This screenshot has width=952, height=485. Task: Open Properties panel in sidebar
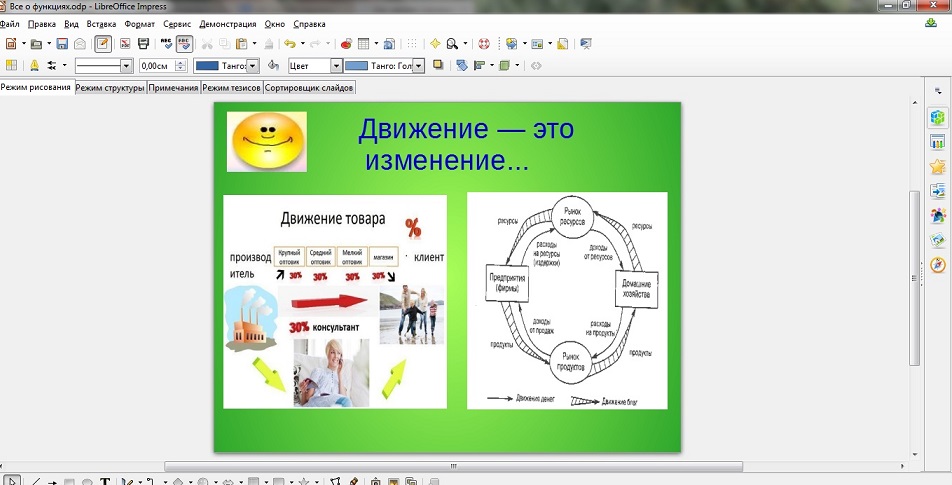[x=937, y=118]
